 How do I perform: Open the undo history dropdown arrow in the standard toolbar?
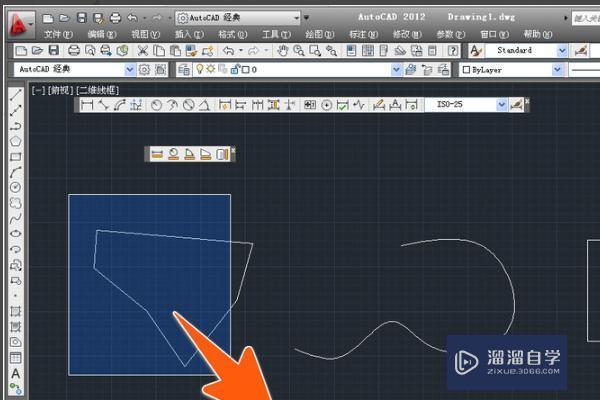pos(241,51)
